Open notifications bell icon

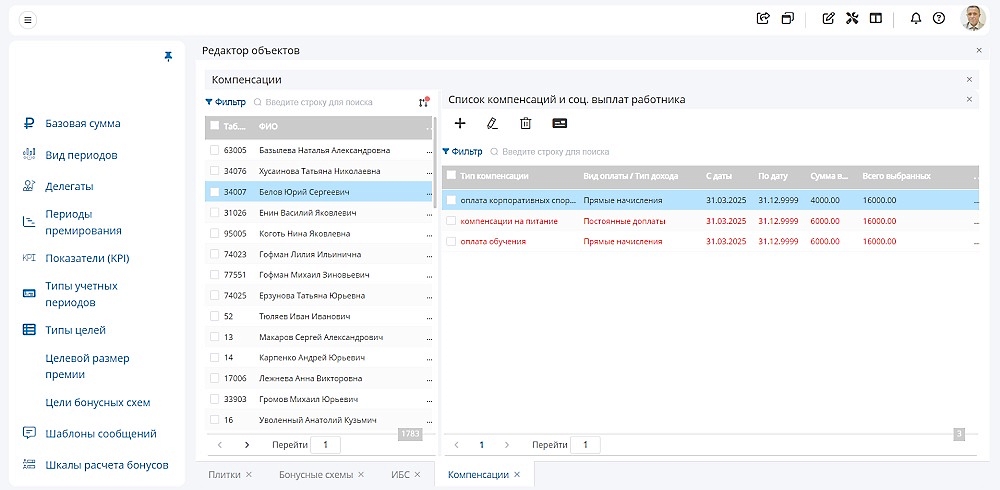point(915,18)
